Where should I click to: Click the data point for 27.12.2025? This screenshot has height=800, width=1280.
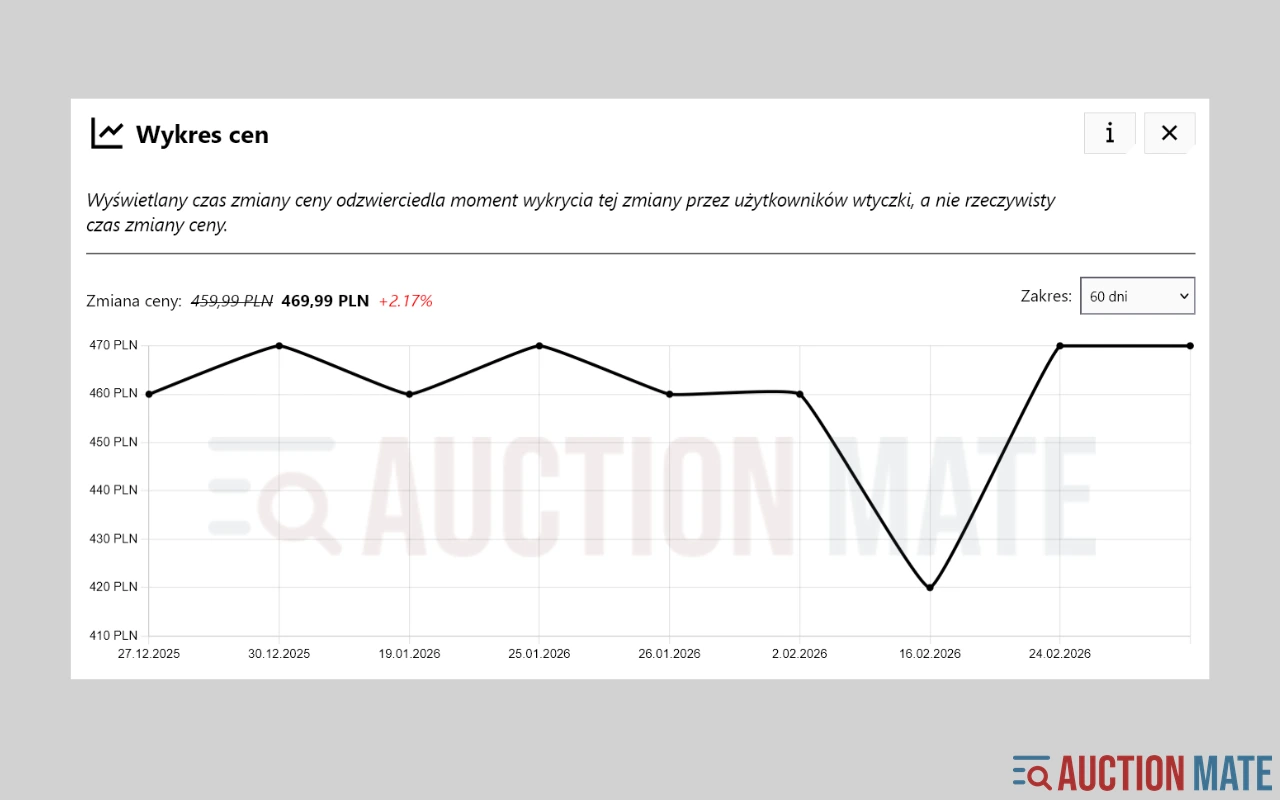(x=149, y=394)
